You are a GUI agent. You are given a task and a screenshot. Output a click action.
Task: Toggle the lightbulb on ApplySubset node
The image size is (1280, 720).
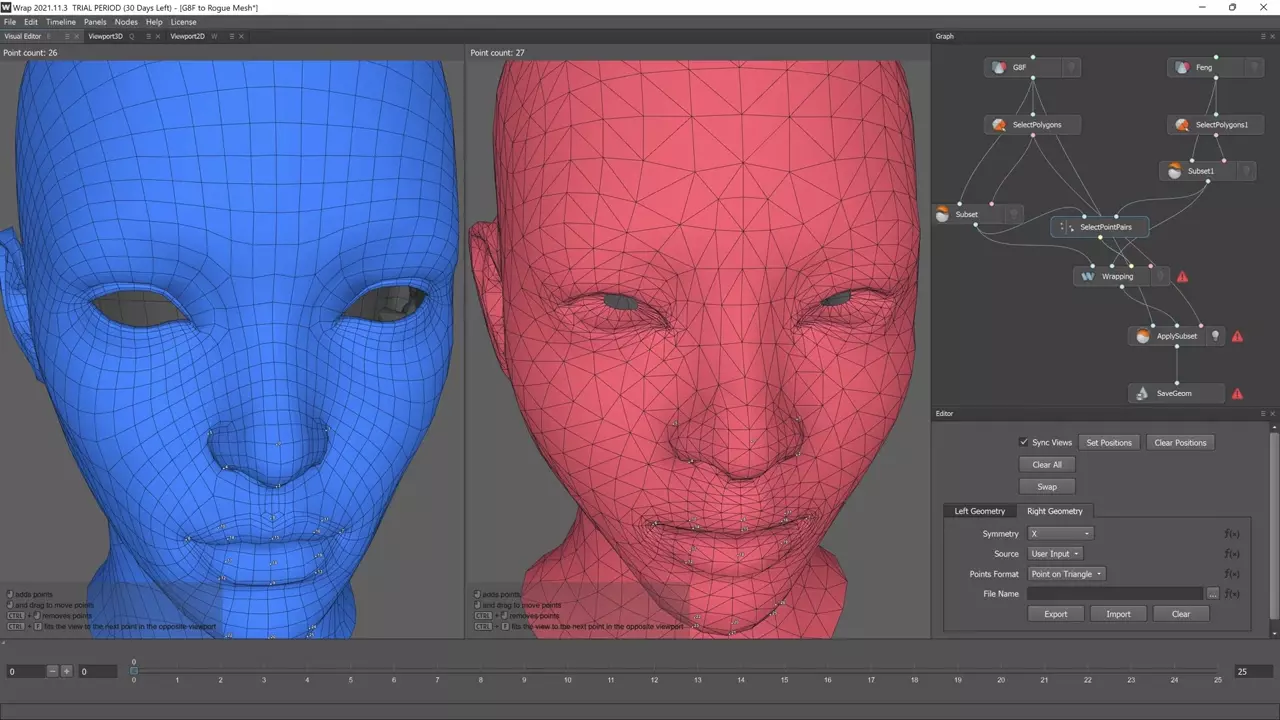[1215, 337]
